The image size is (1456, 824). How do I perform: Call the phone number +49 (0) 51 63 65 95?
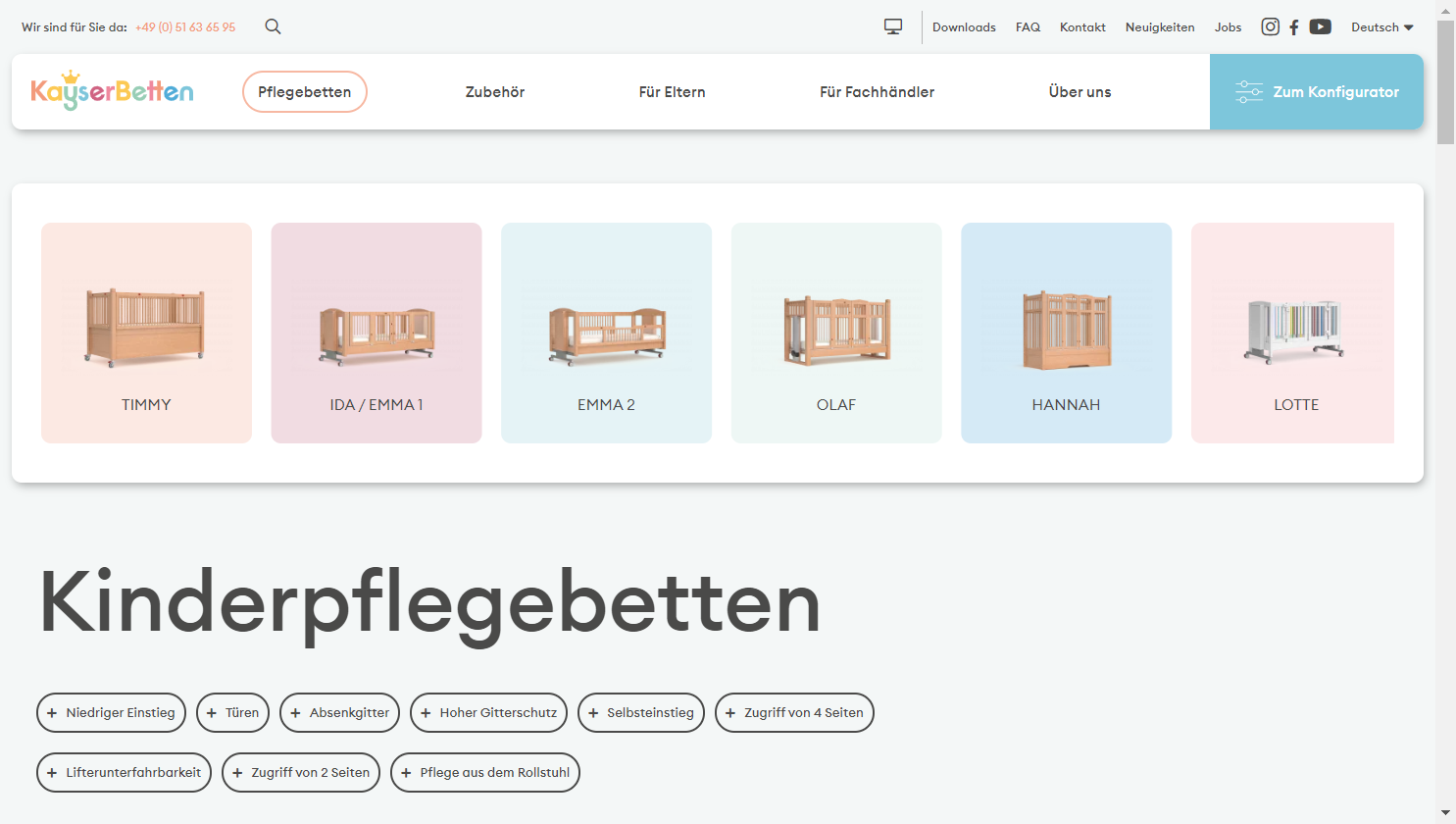[185, 27]
